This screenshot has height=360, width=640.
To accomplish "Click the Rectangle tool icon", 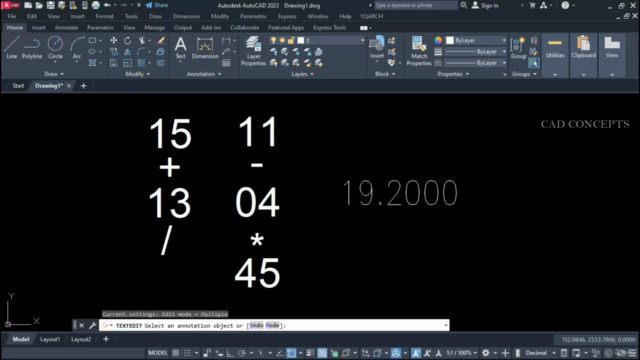I will pyautogui.click(x=93, y=40).
